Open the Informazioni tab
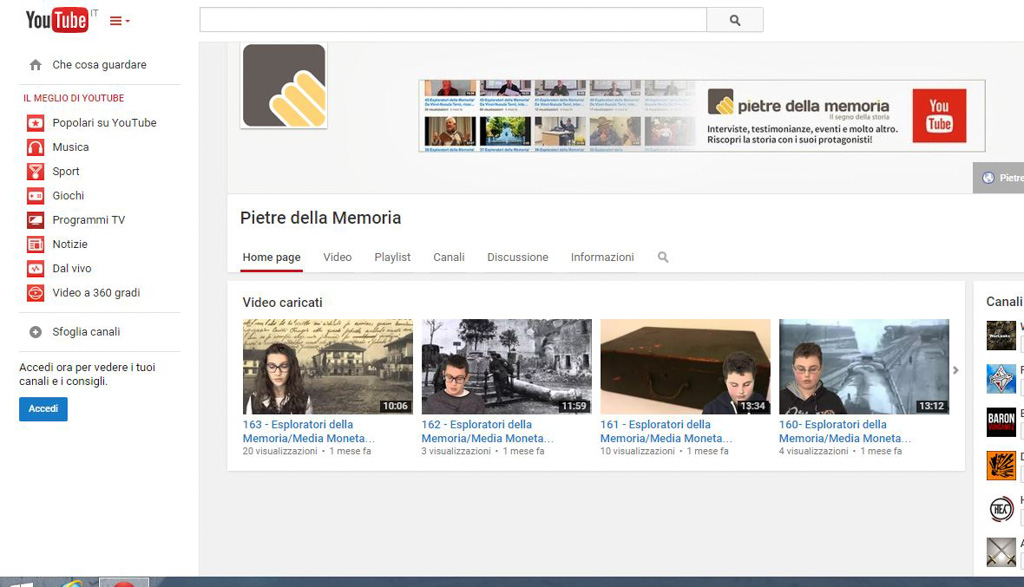Viewport: 1024px width, 587px height. coord(602,257)
